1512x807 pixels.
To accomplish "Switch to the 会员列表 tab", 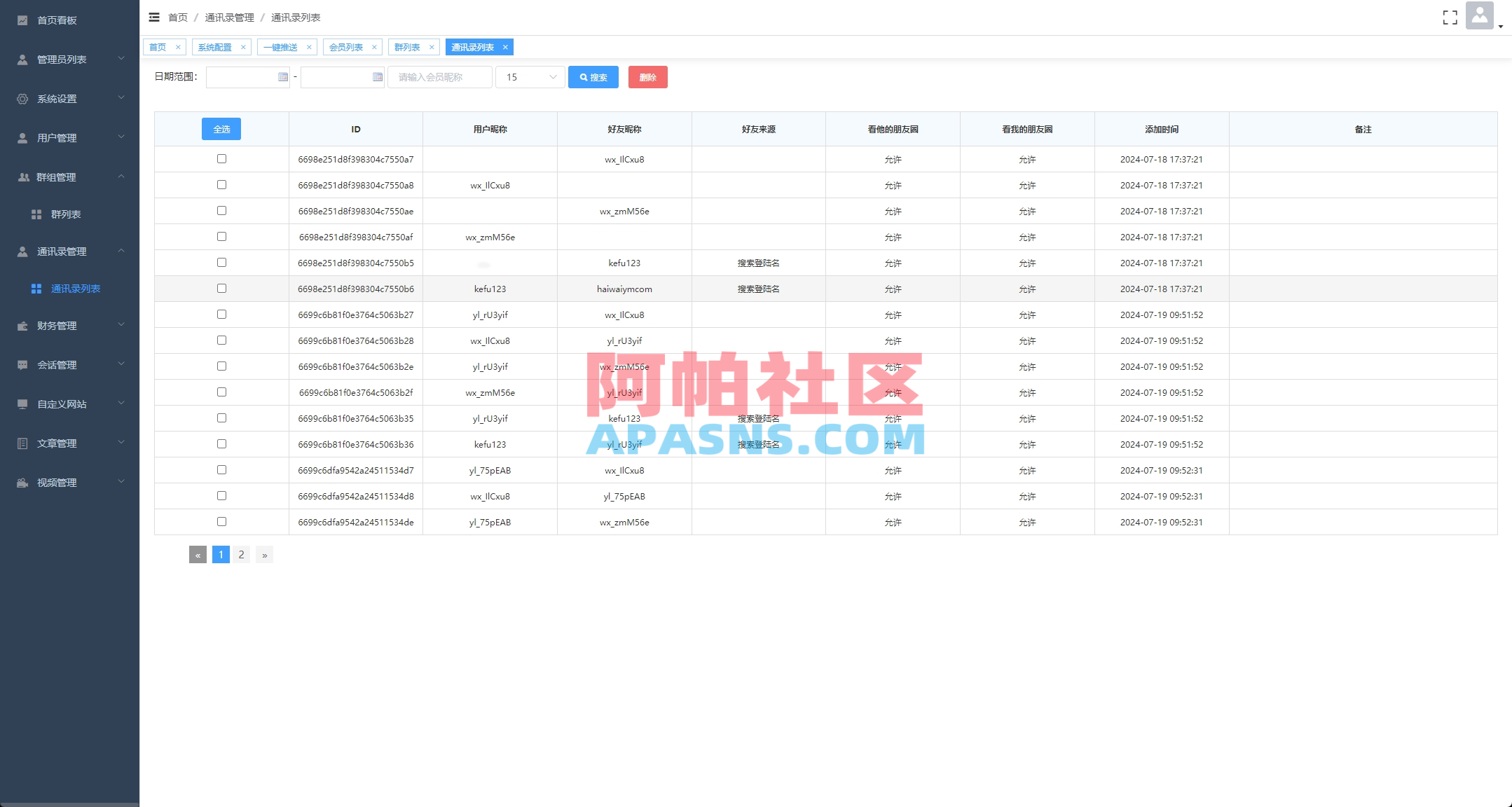I will 348,47.
